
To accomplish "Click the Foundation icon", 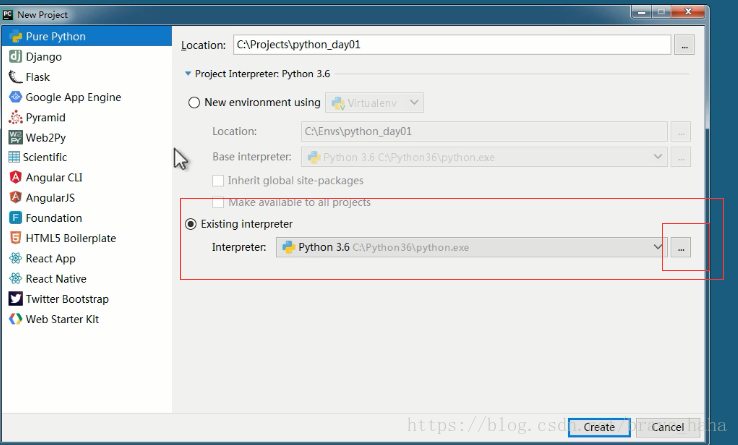I will [16, 218].
